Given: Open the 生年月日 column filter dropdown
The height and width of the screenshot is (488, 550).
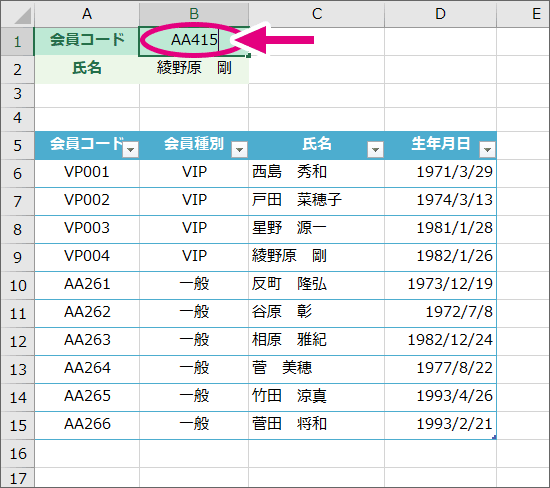Looking at the screenshot, I should pyautogui.click(x=487, y=150).
